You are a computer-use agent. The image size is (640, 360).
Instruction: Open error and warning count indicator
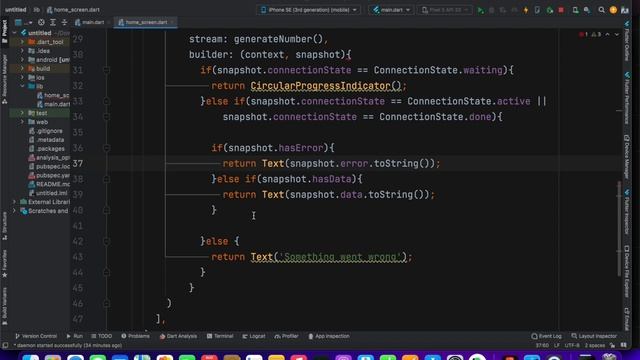(590, 35)
